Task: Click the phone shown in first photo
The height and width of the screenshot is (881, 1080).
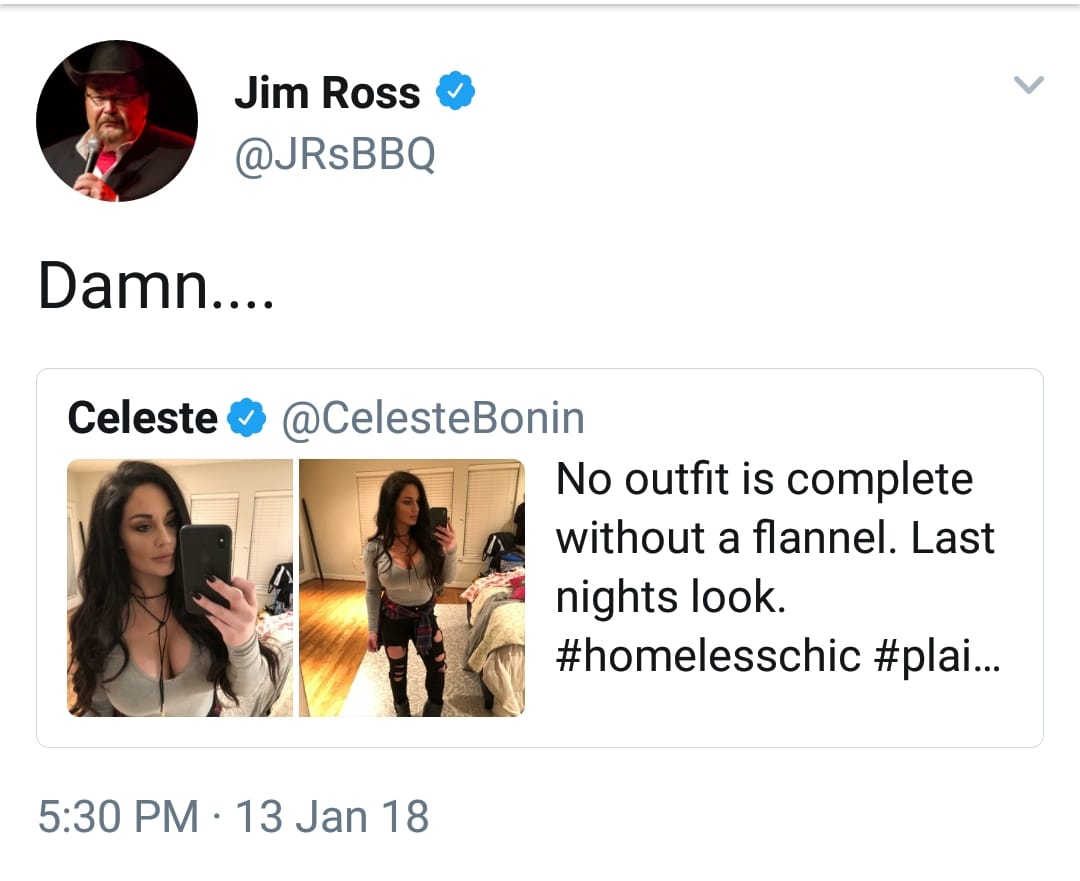Action: (205, 567)
